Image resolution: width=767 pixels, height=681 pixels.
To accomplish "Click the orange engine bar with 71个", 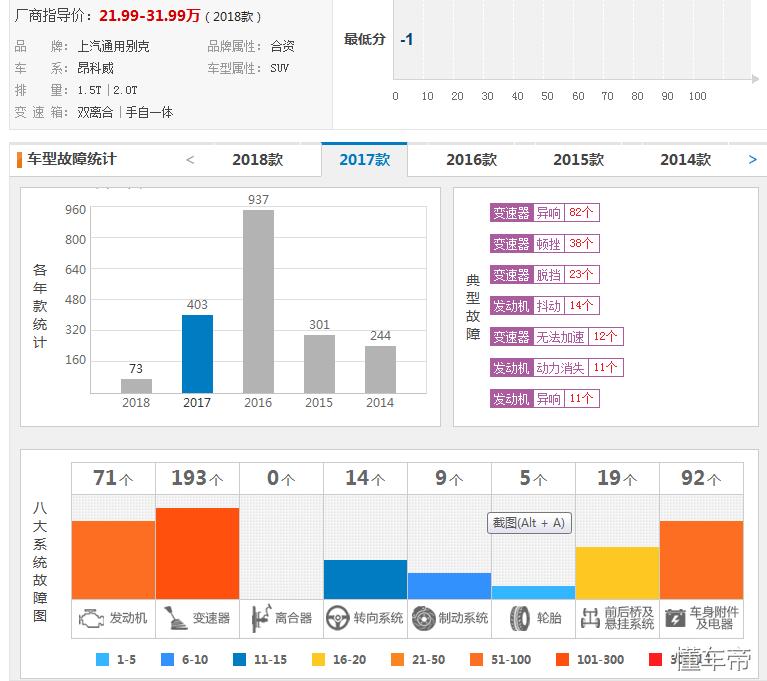I will tap(113, 560).
